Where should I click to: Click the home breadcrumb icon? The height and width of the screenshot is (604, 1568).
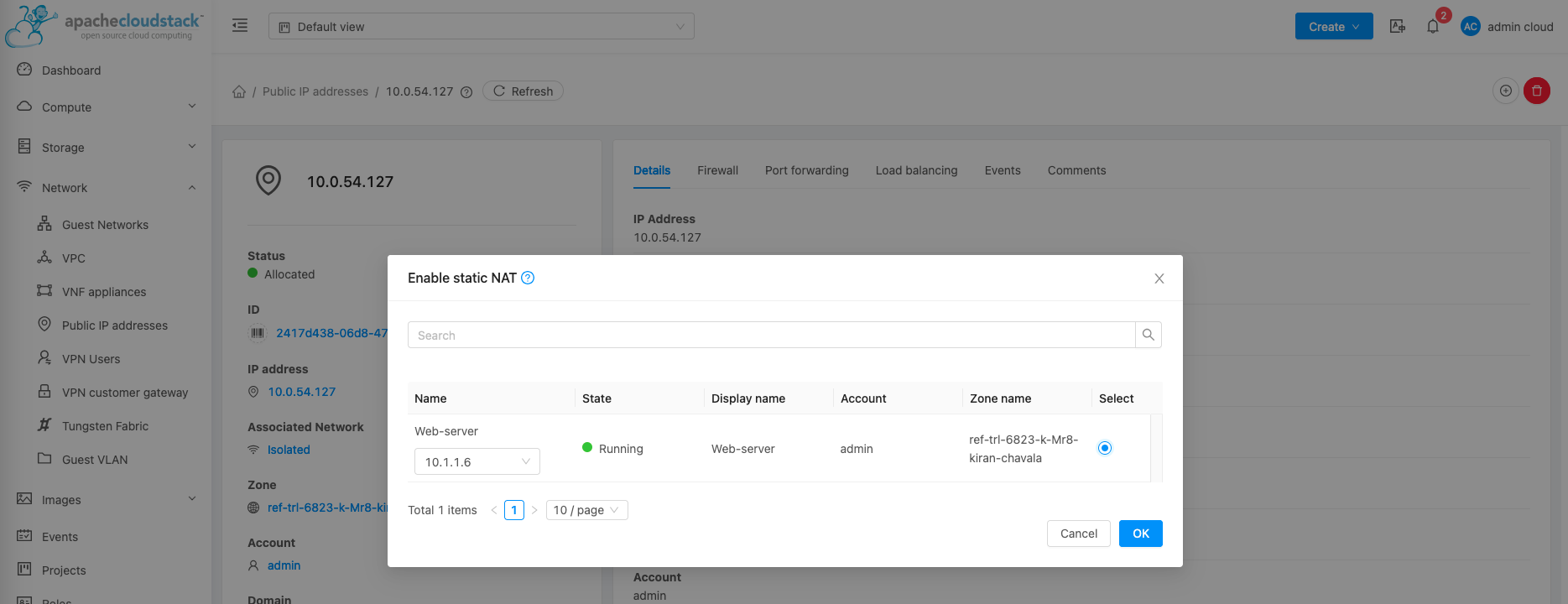click(239, 91)
